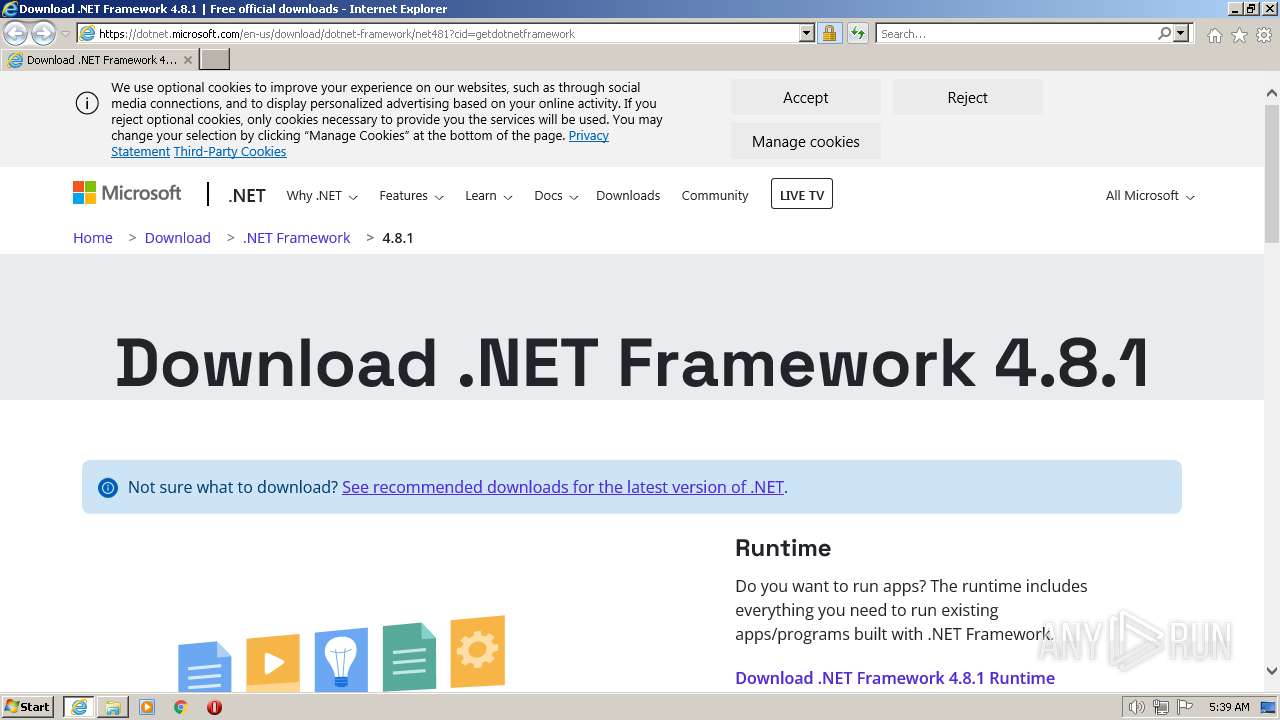Go to Home breadcrumb
The height and width of the screenshot is (720, 1280).
pos(93,238)
